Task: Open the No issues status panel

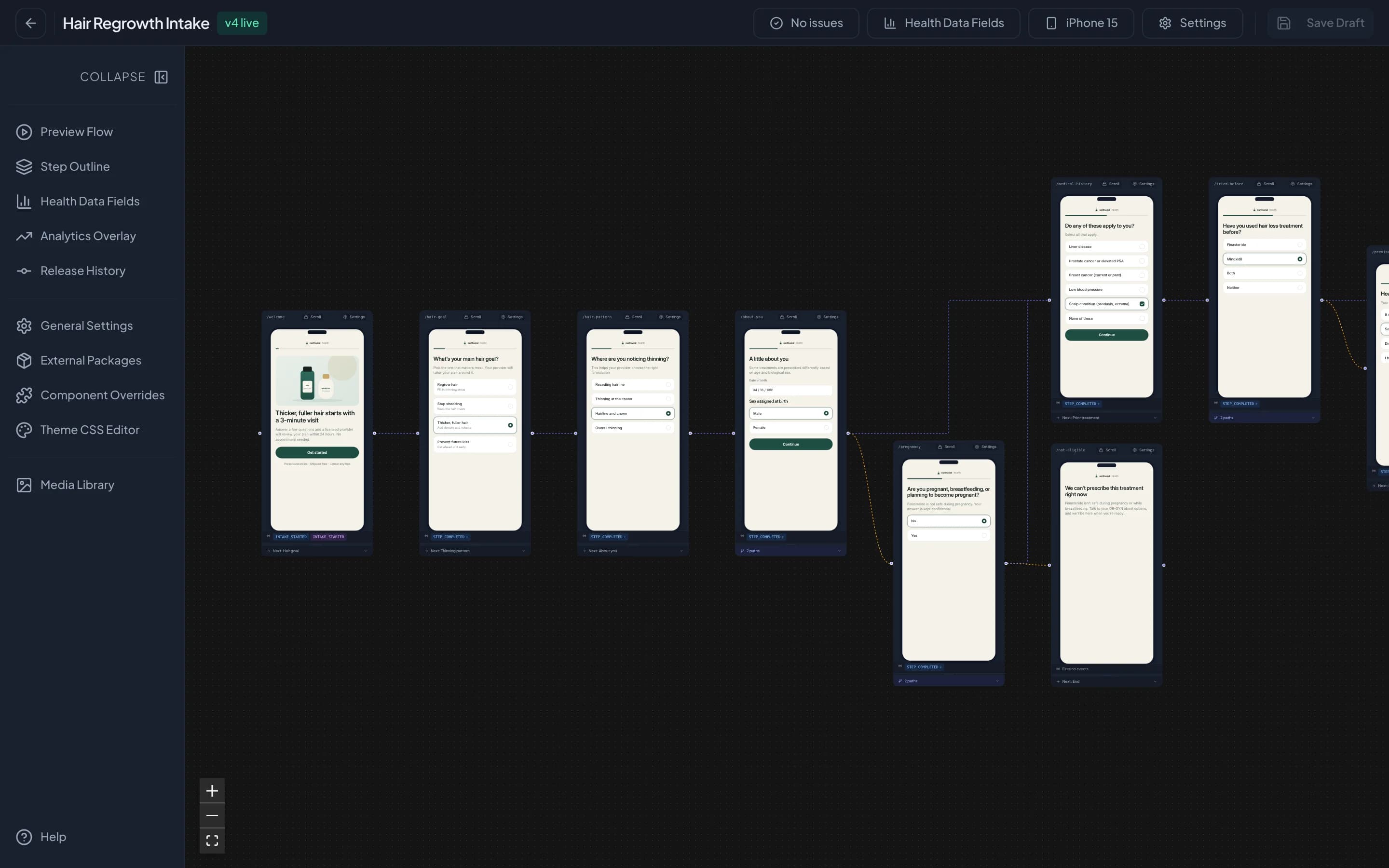Action: coord(806,23)
